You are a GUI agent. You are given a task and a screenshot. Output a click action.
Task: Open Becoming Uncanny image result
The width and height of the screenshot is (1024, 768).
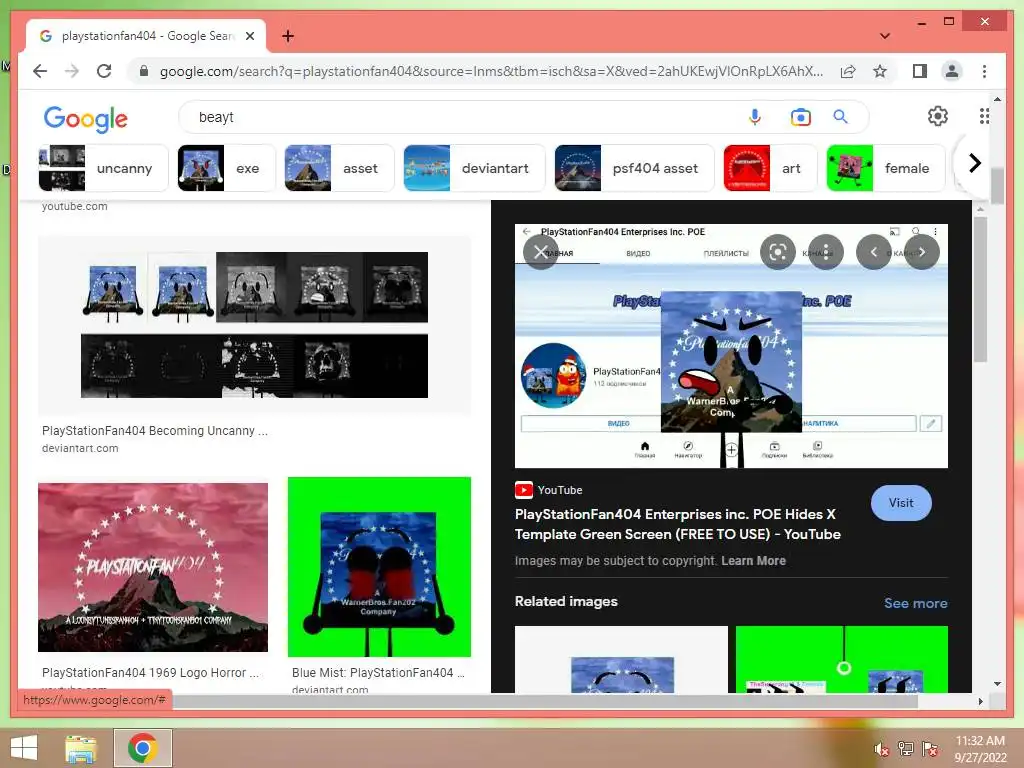tap(254, 325)
